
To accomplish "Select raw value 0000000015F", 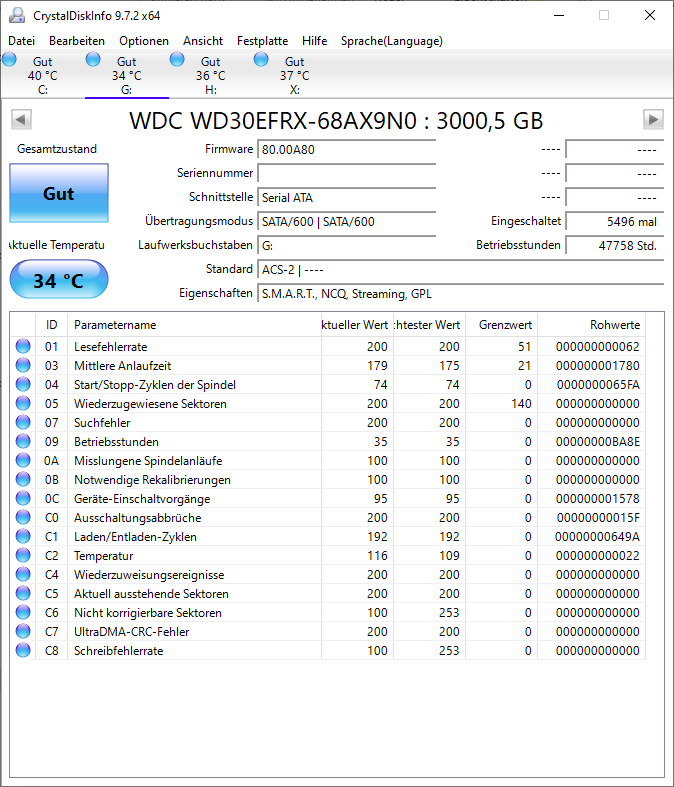I will point(598,518).
